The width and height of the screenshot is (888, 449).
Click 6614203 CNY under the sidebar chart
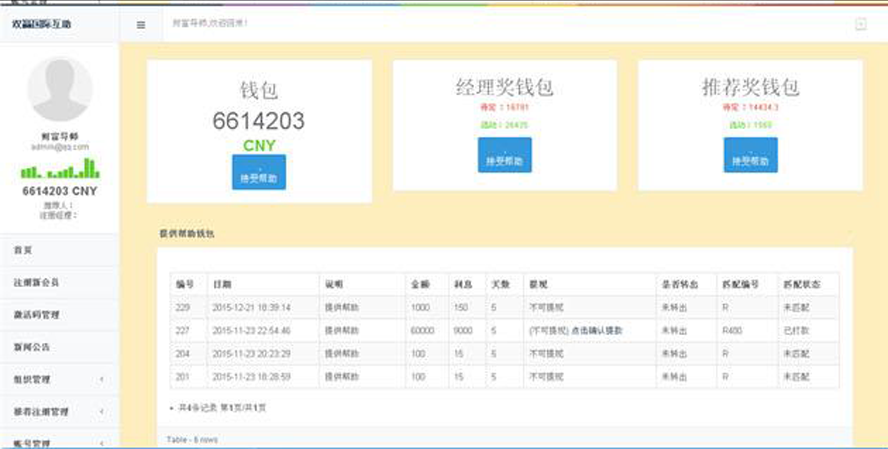click(60, 191)
